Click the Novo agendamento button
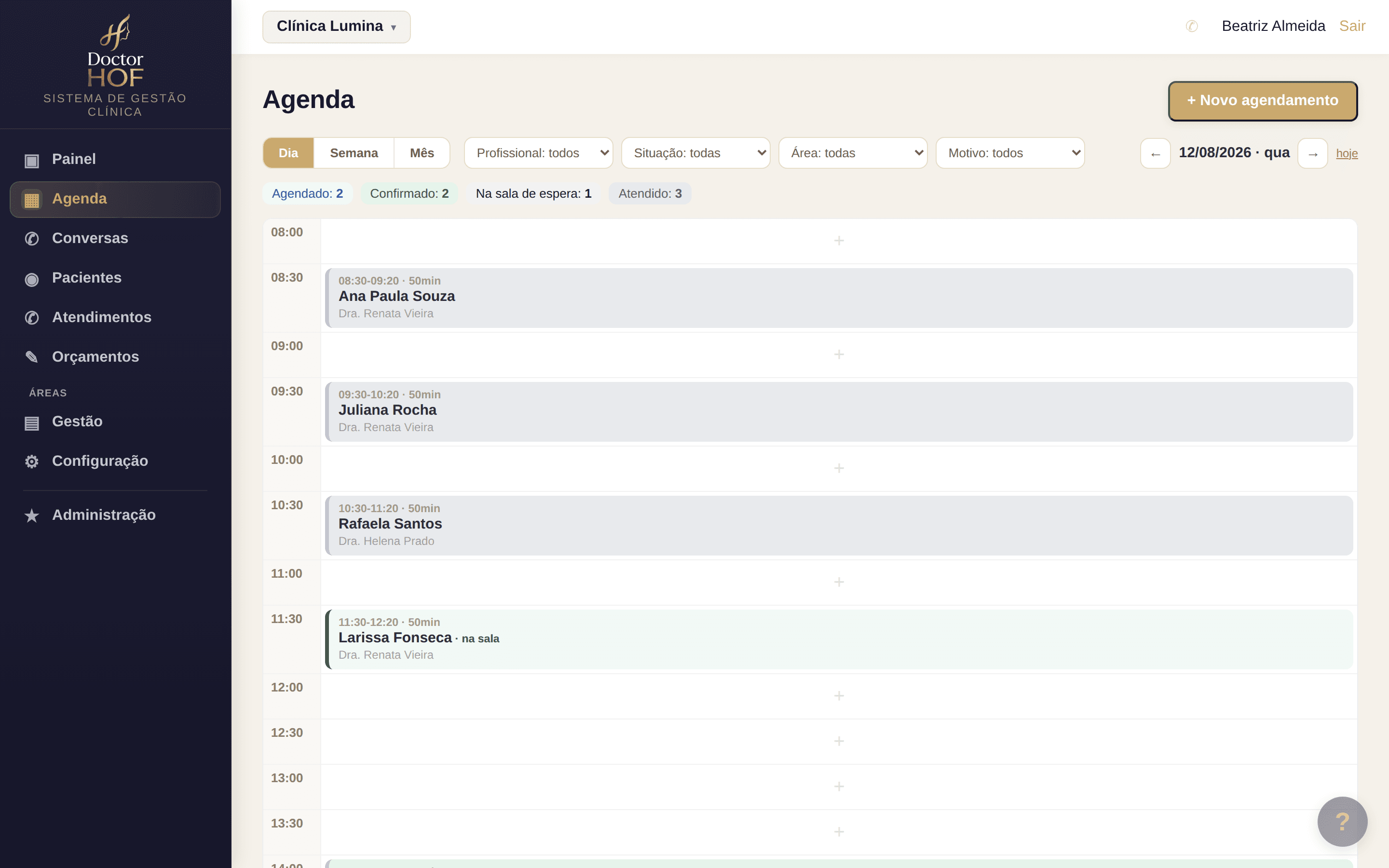1389x868 pixels. [x=1263, y=101]
